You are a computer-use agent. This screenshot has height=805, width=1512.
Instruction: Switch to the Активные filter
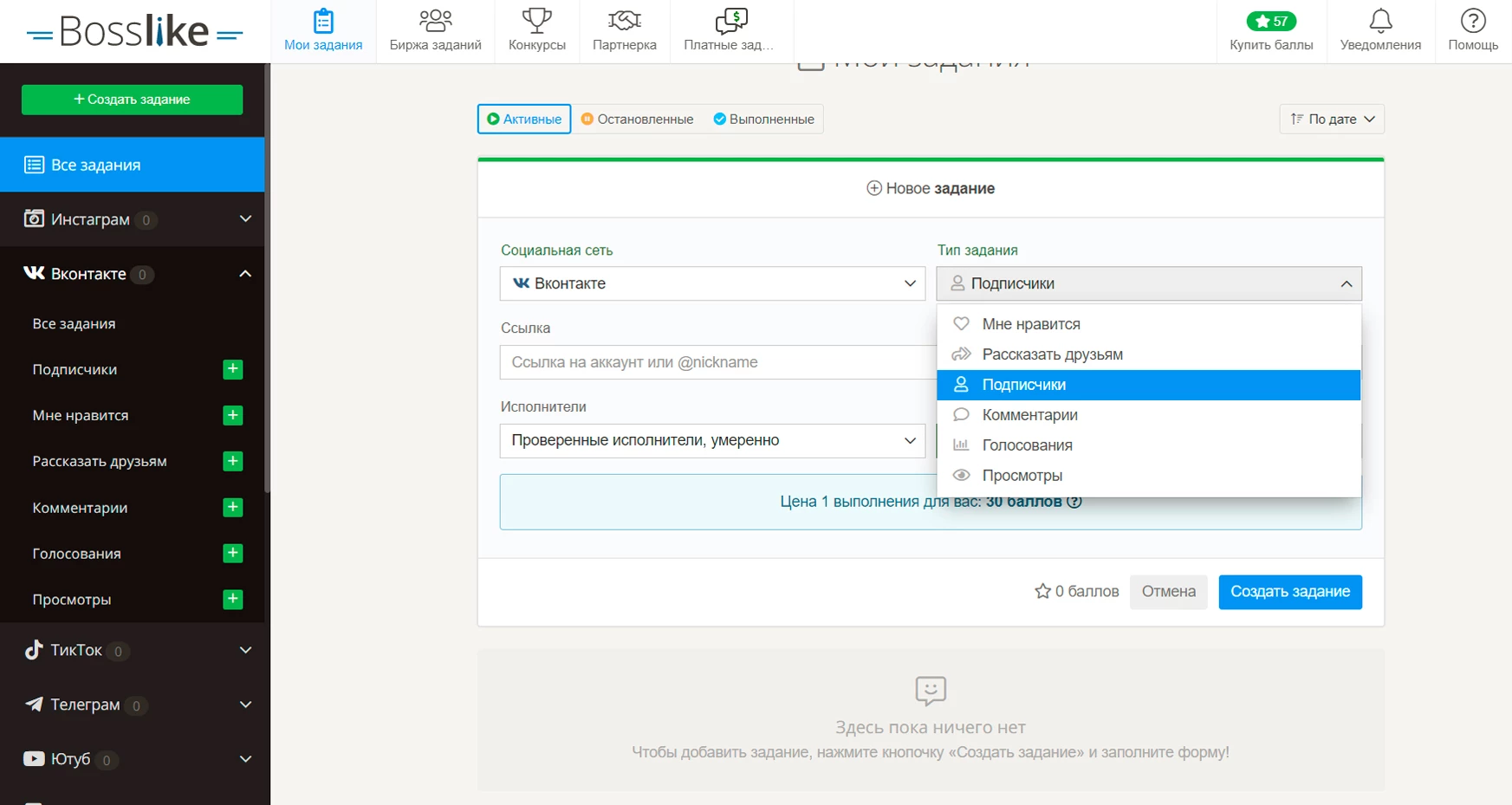click(524, 119)
